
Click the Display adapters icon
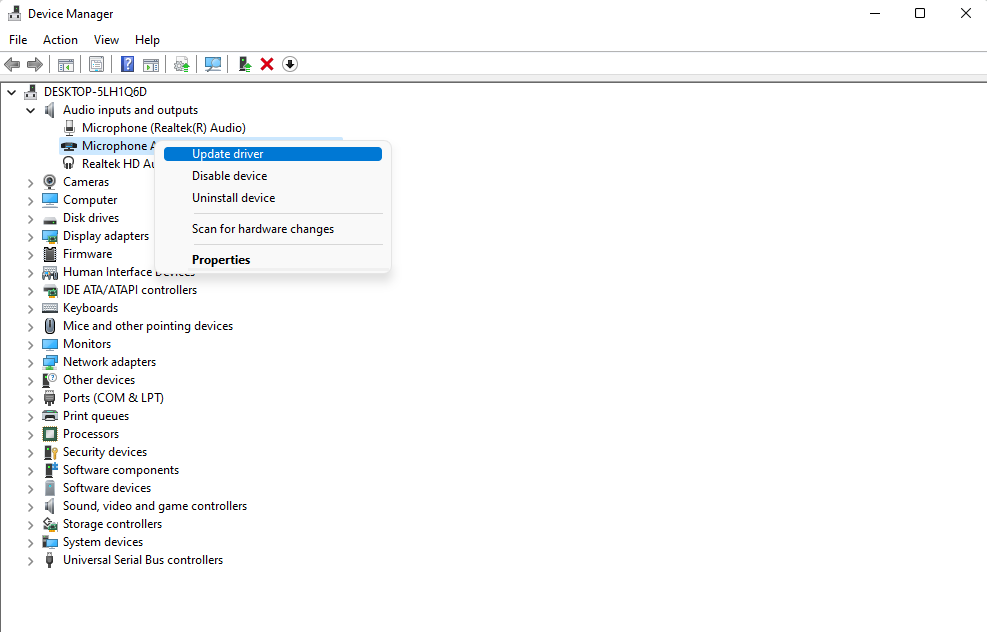pos(50,236)
